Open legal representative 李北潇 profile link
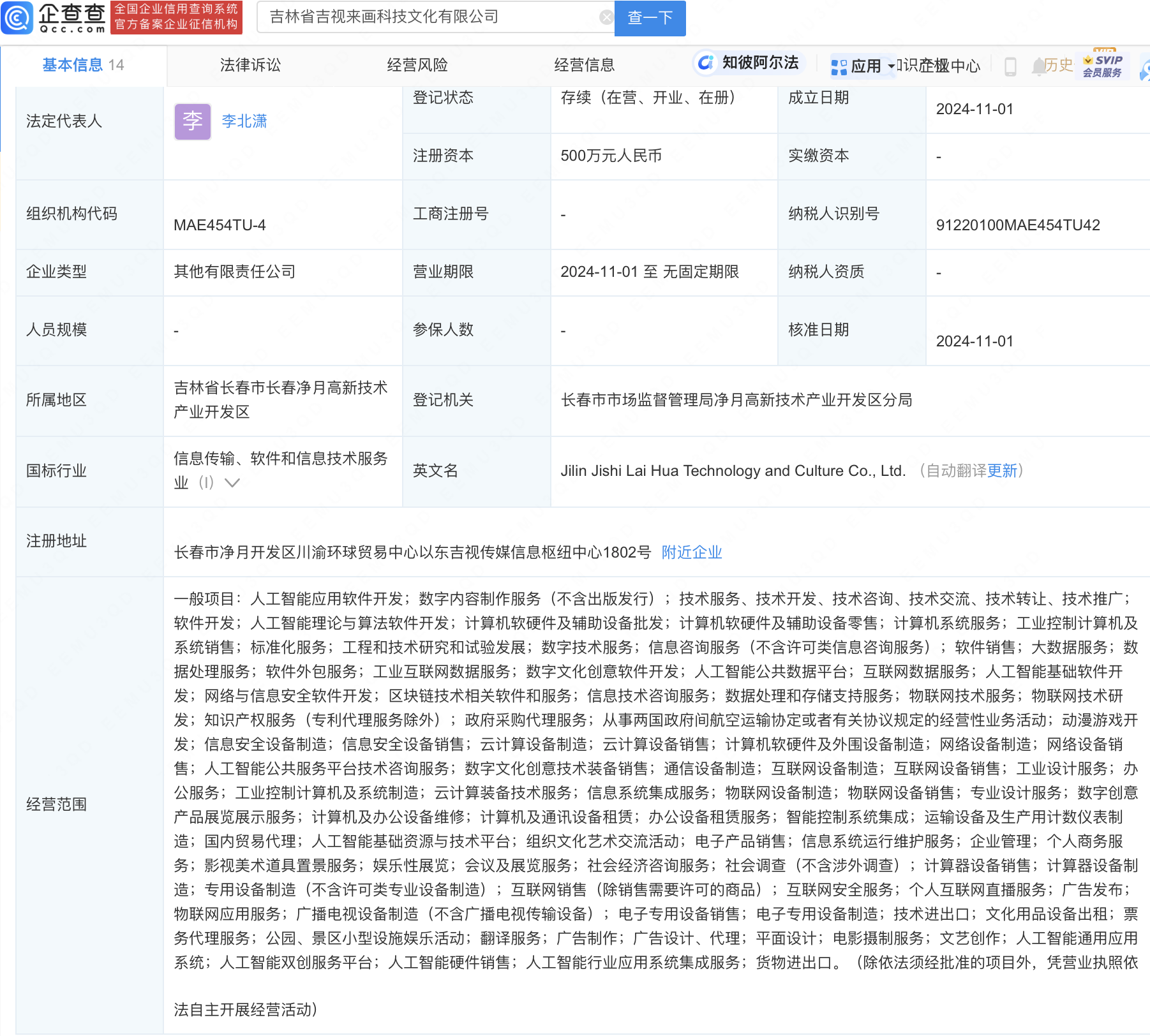 point(244,121)
